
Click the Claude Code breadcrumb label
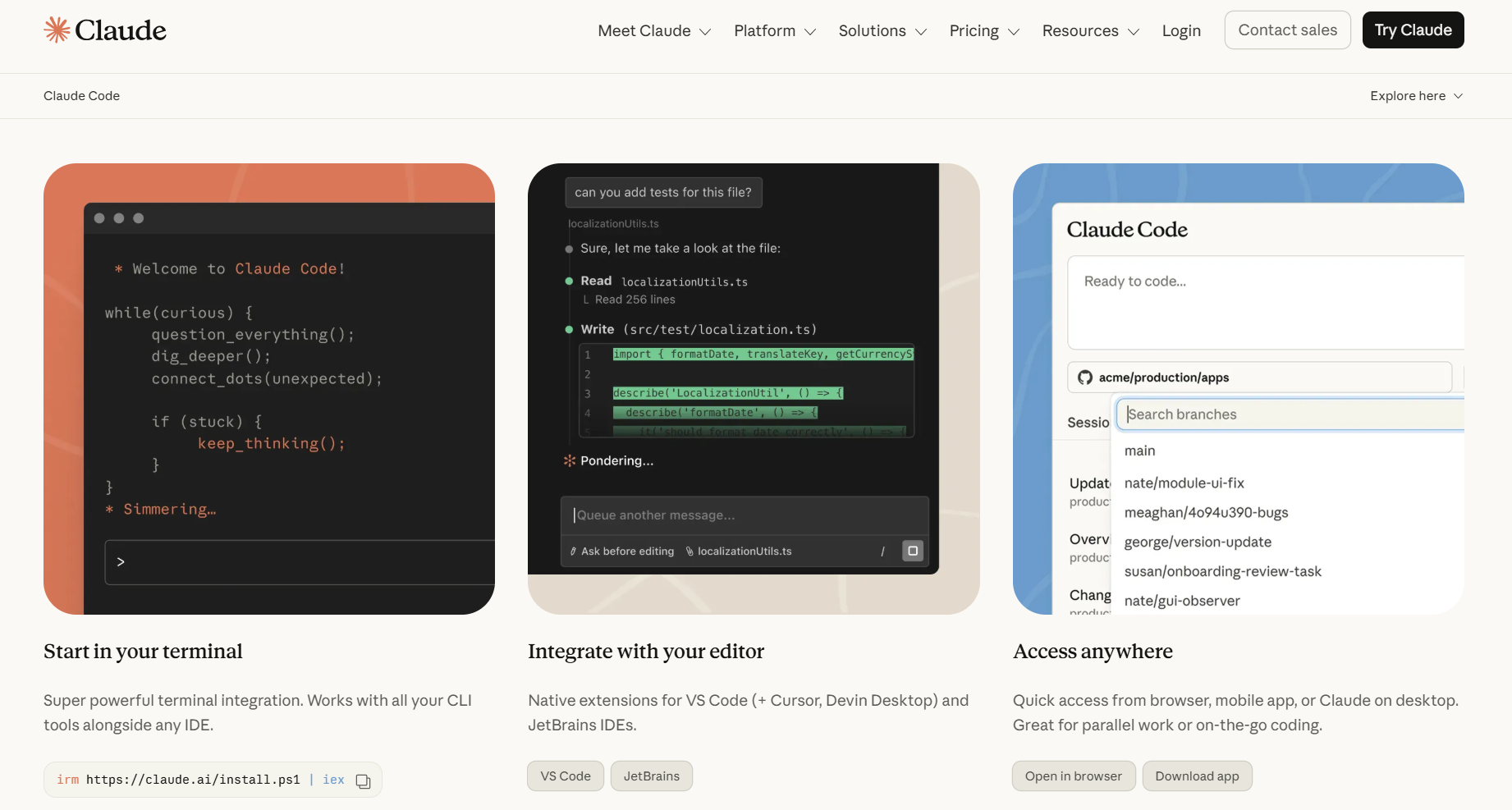click(81, 96)
